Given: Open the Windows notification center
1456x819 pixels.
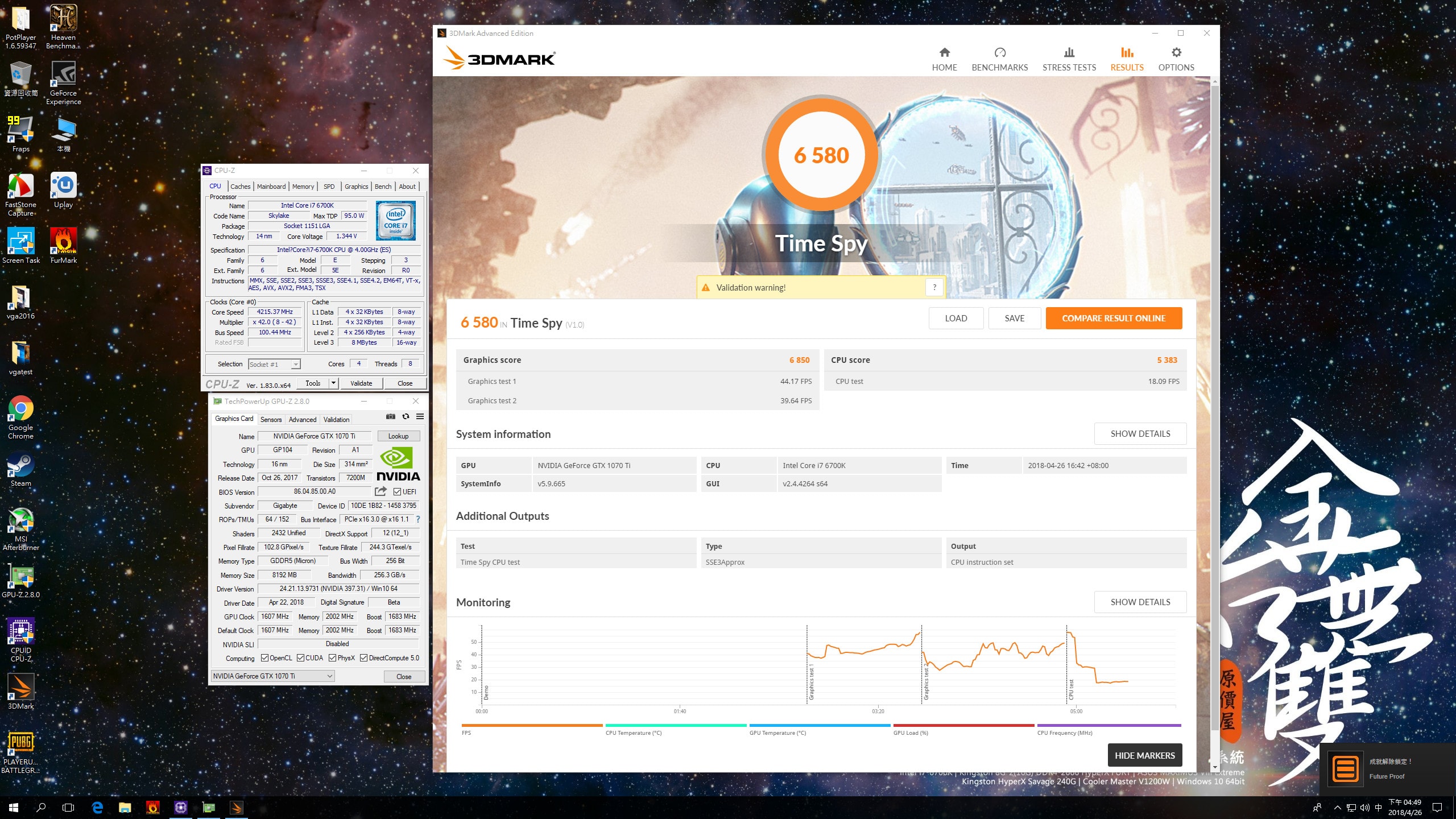Looking at the screenshot, I should 1437,808.
